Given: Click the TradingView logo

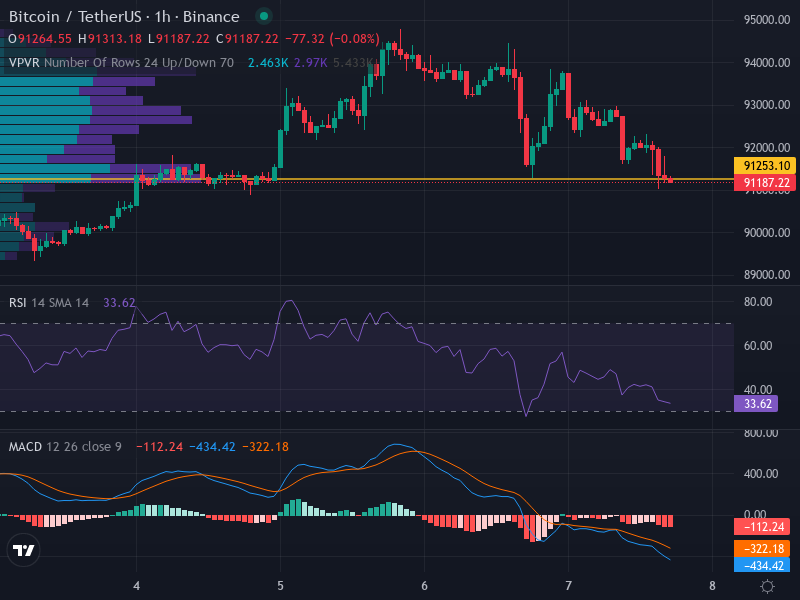Looking at the screenshot, I should tap(24, 550).
